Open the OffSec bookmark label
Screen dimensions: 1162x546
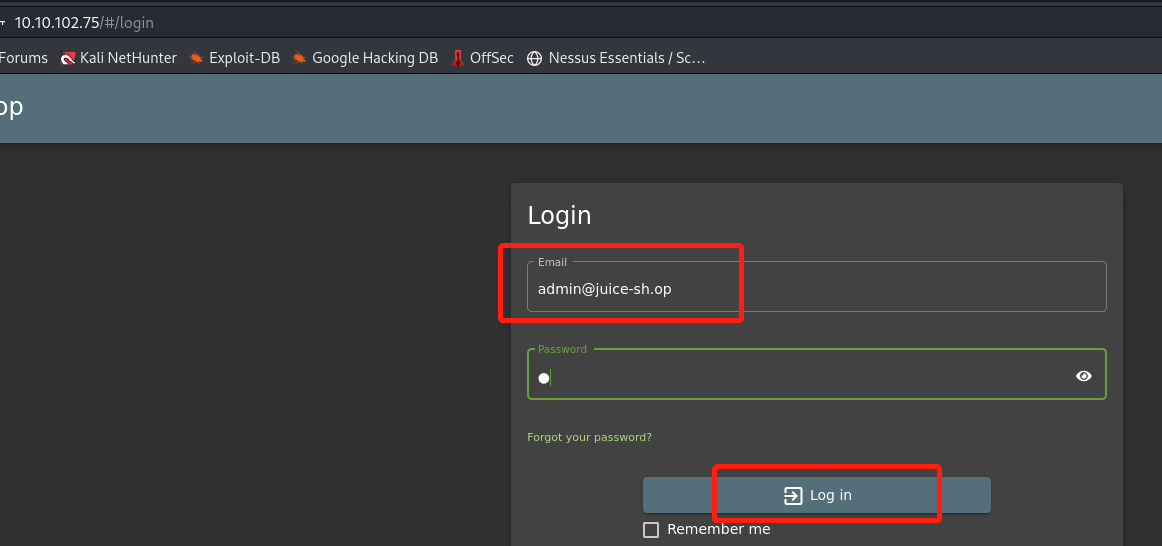click(x=491, y=58)
